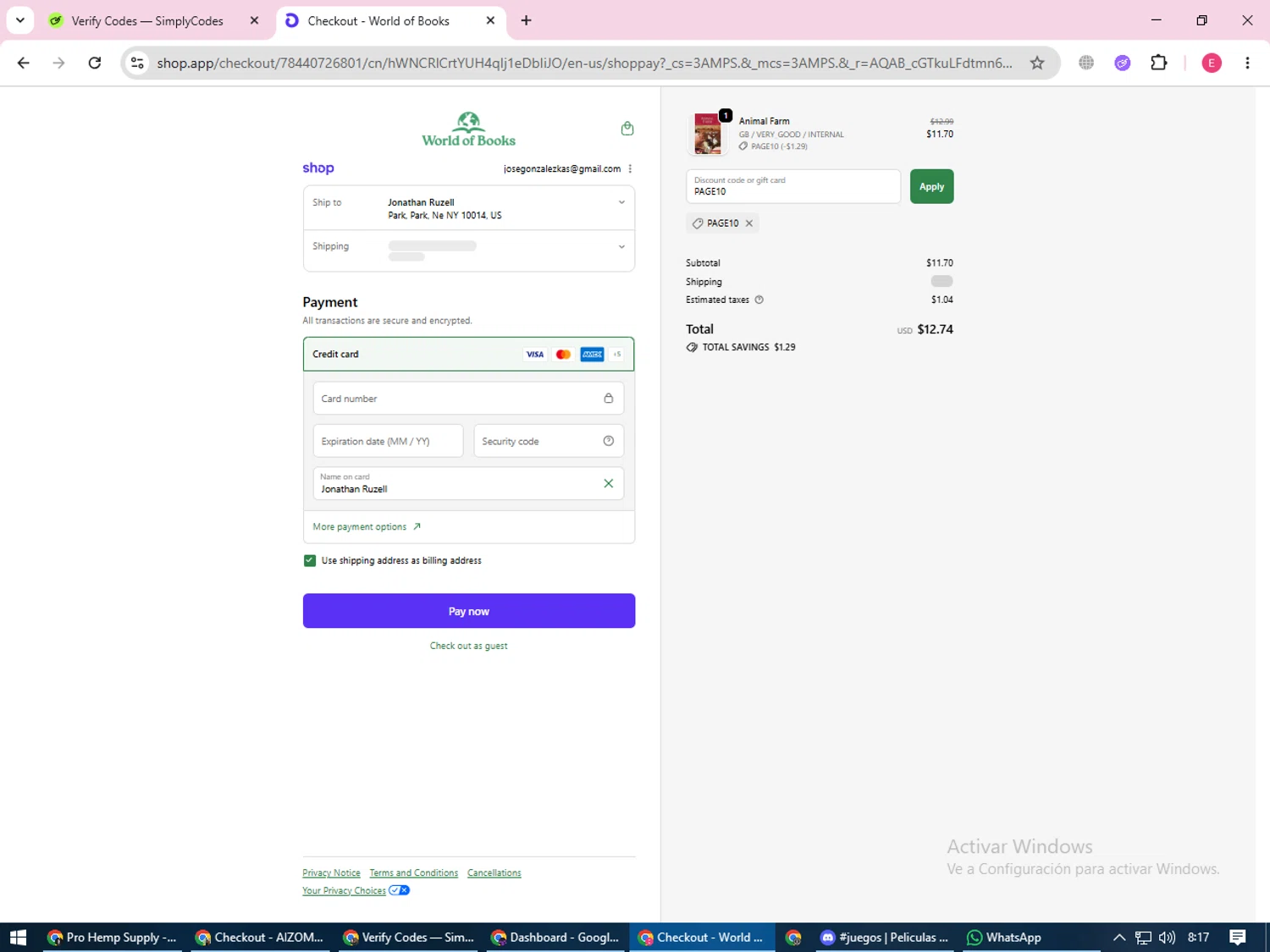
Task: Click the Pay now button
Action: pos(469,611)
